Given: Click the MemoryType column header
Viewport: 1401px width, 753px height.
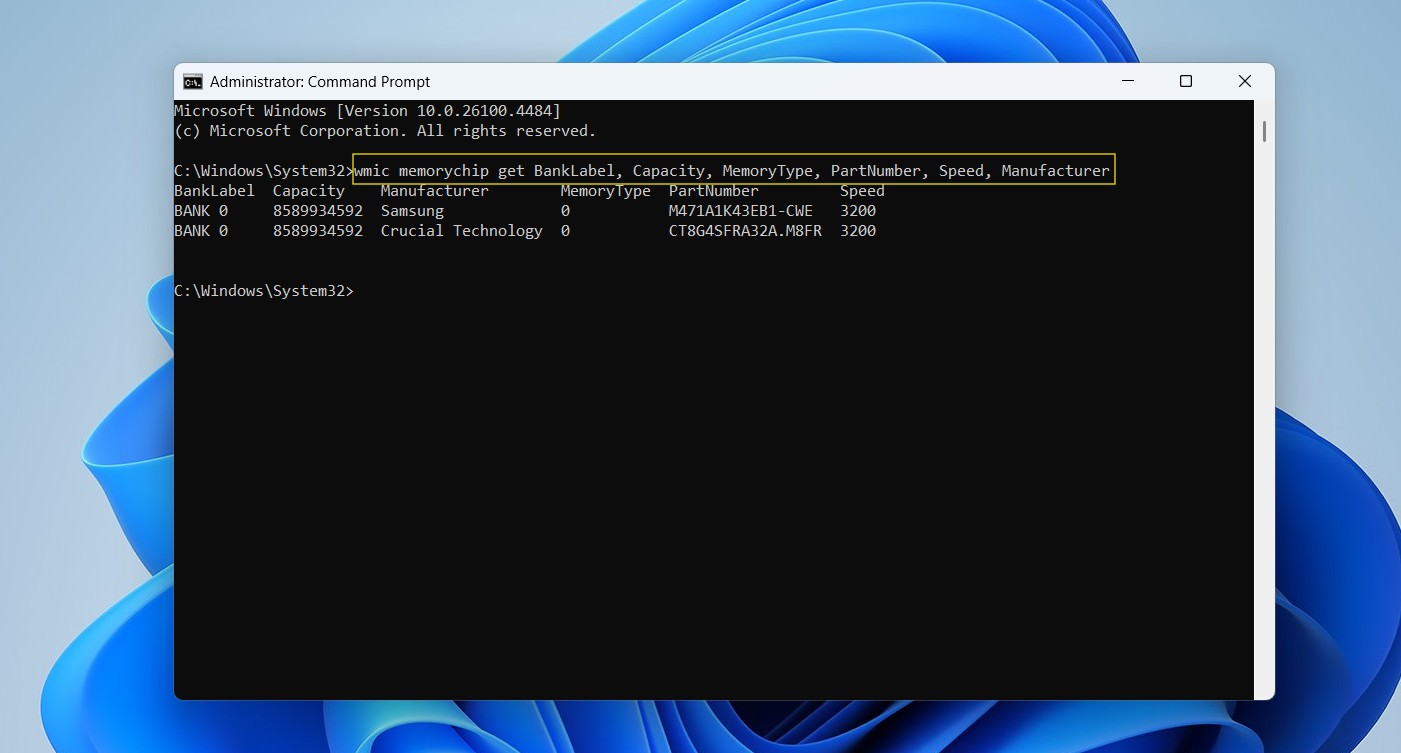Looking at the screenshot, I should coord(606,191).
